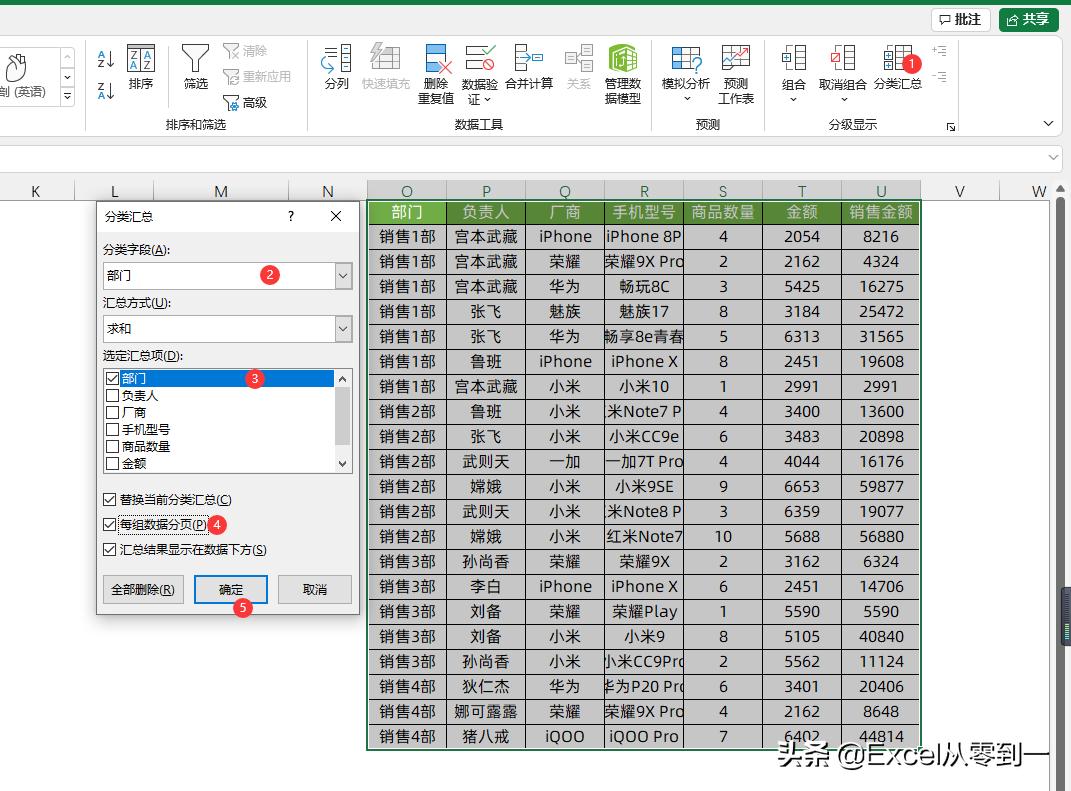Click the 全部删除 (Remove All) button
The height and width of the screenshot is (791, 1071).
(x=142, y=589)
